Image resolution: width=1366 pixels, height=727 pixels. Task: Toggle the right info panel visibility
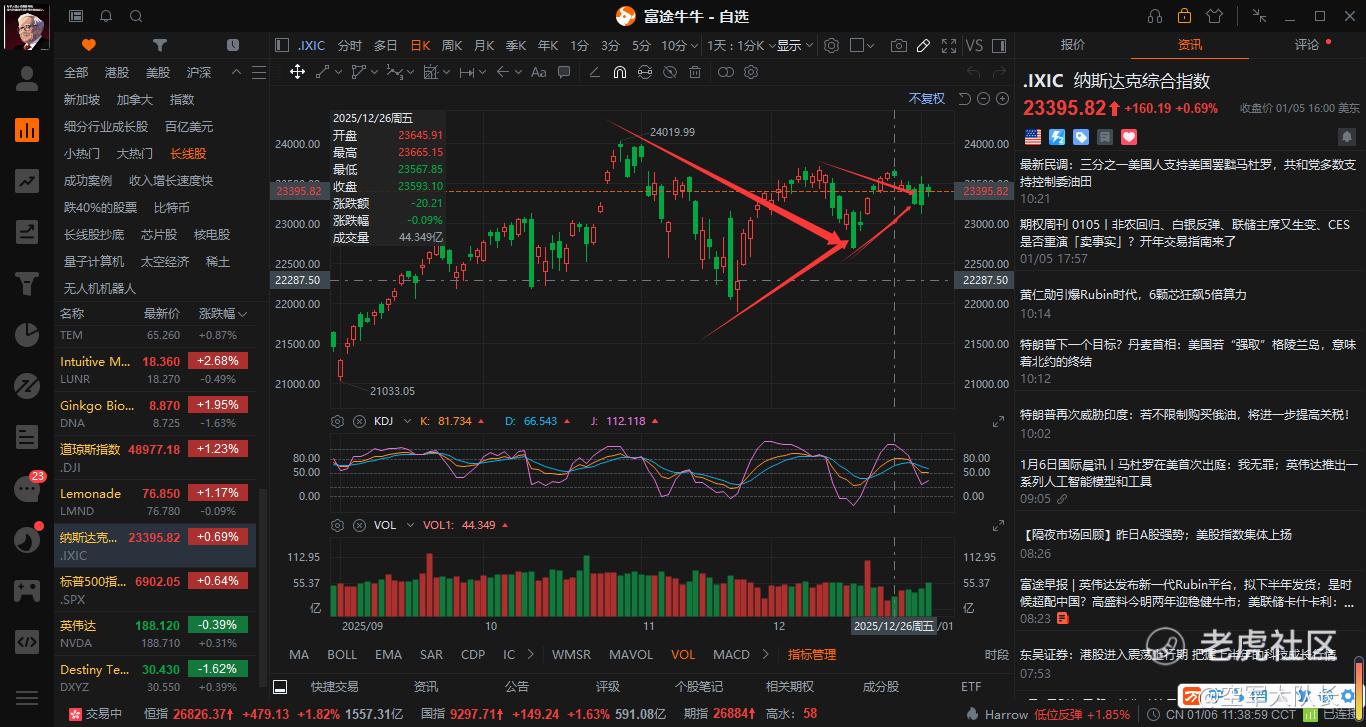(997, 45)
